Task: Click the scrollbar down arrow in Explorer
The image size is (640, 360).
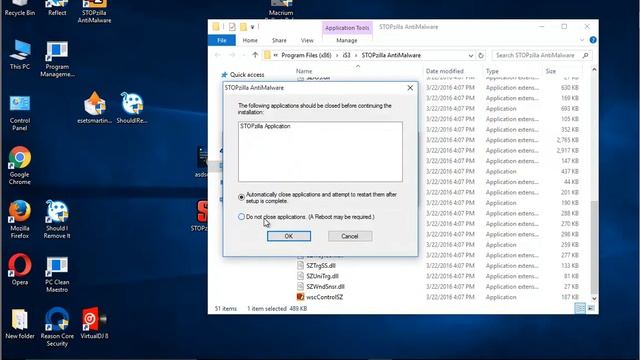Action: point(594,298)
